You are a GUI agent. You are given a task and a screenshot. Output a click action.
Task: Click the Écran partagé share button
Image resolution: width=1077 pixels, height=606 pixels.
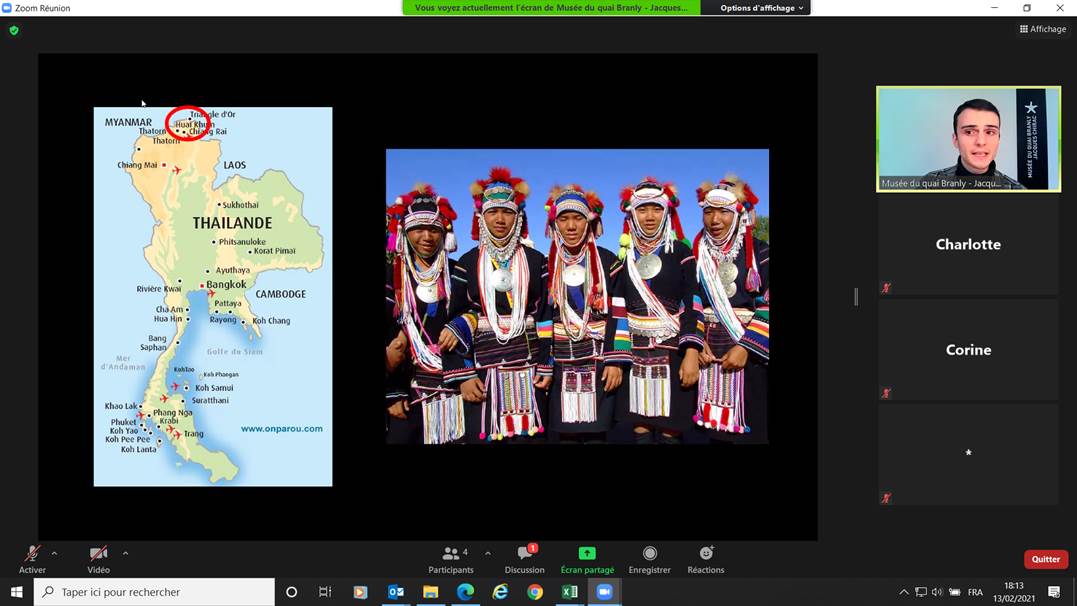tap(587, 559)
